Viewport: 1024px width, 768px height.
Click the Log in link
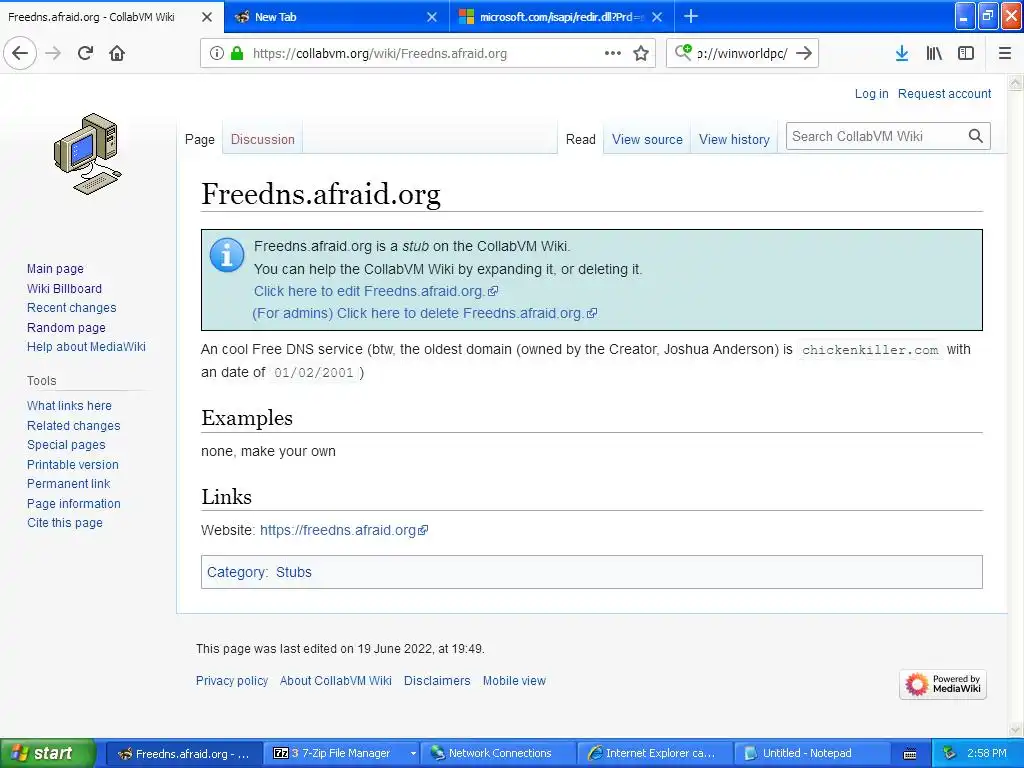point(871,93)
